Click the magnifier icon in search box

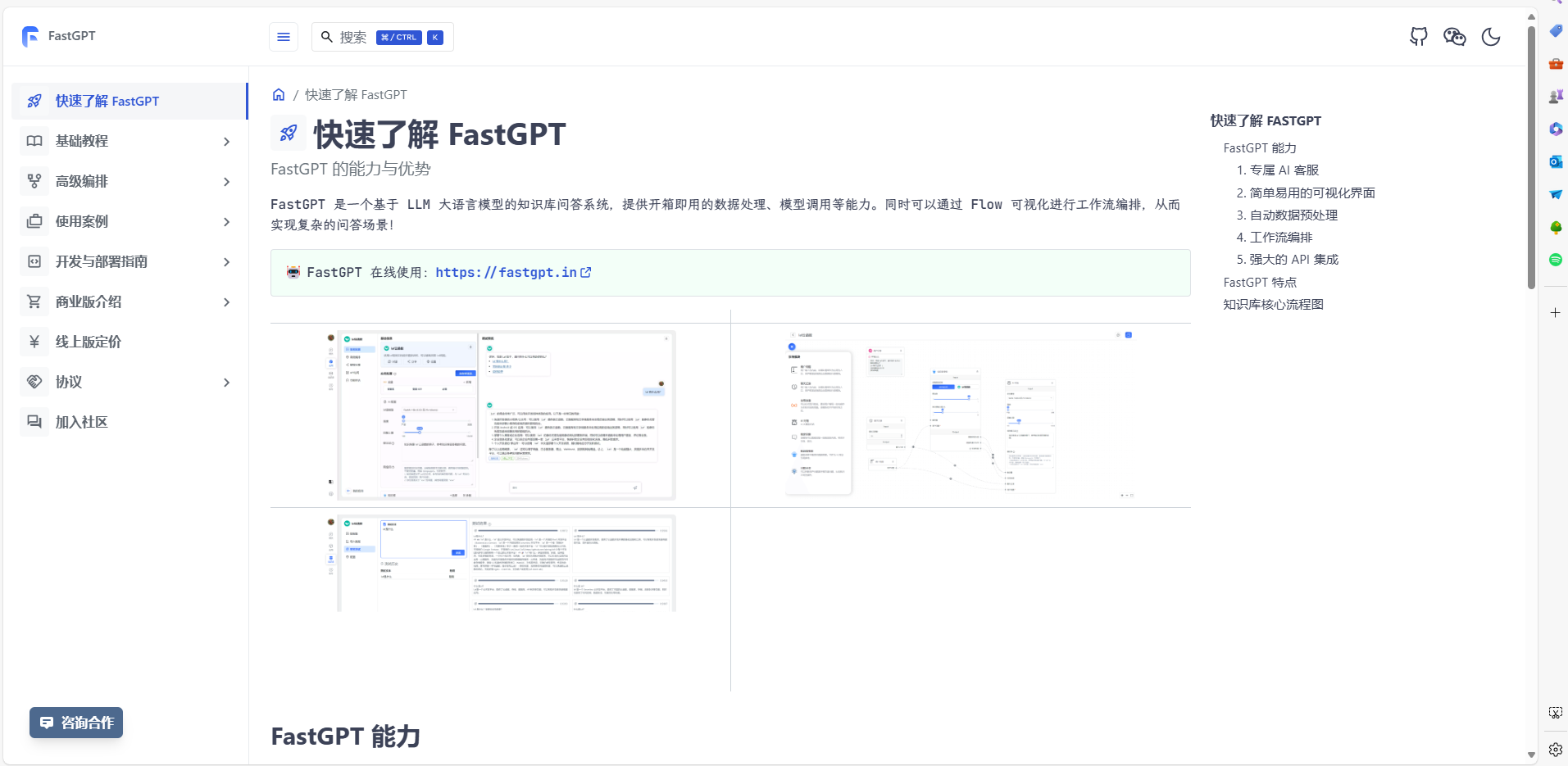point(327,37)
